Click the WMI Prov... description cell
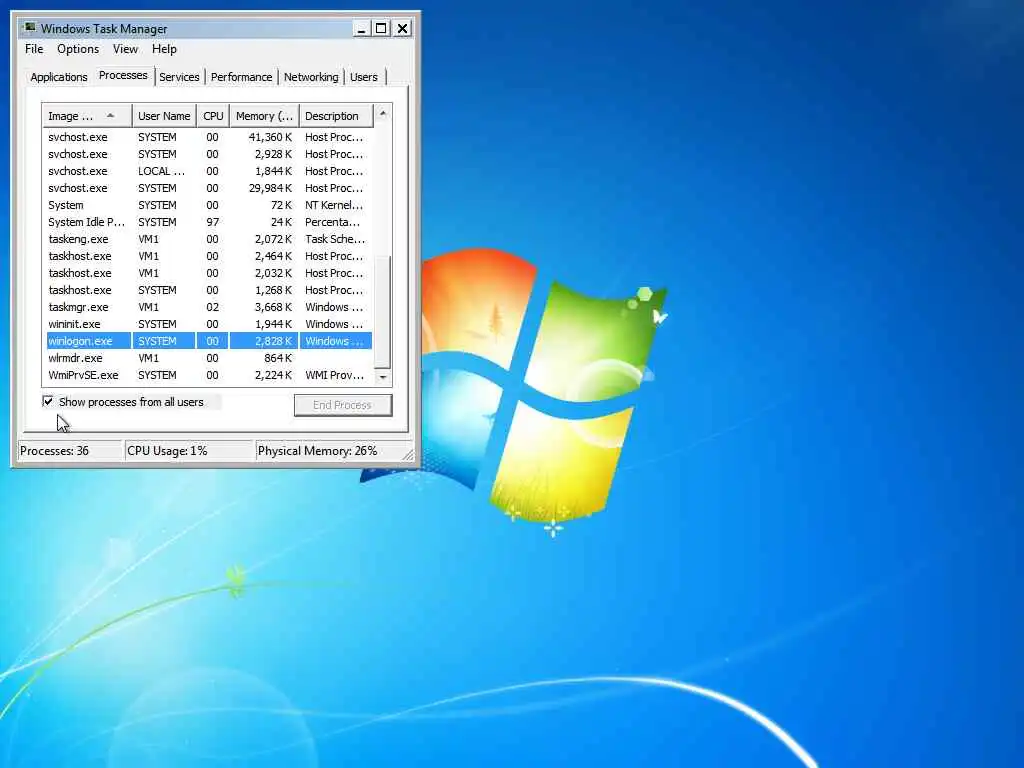The image size is (1024, 768). pyautogui.click(x=334, y=375)
